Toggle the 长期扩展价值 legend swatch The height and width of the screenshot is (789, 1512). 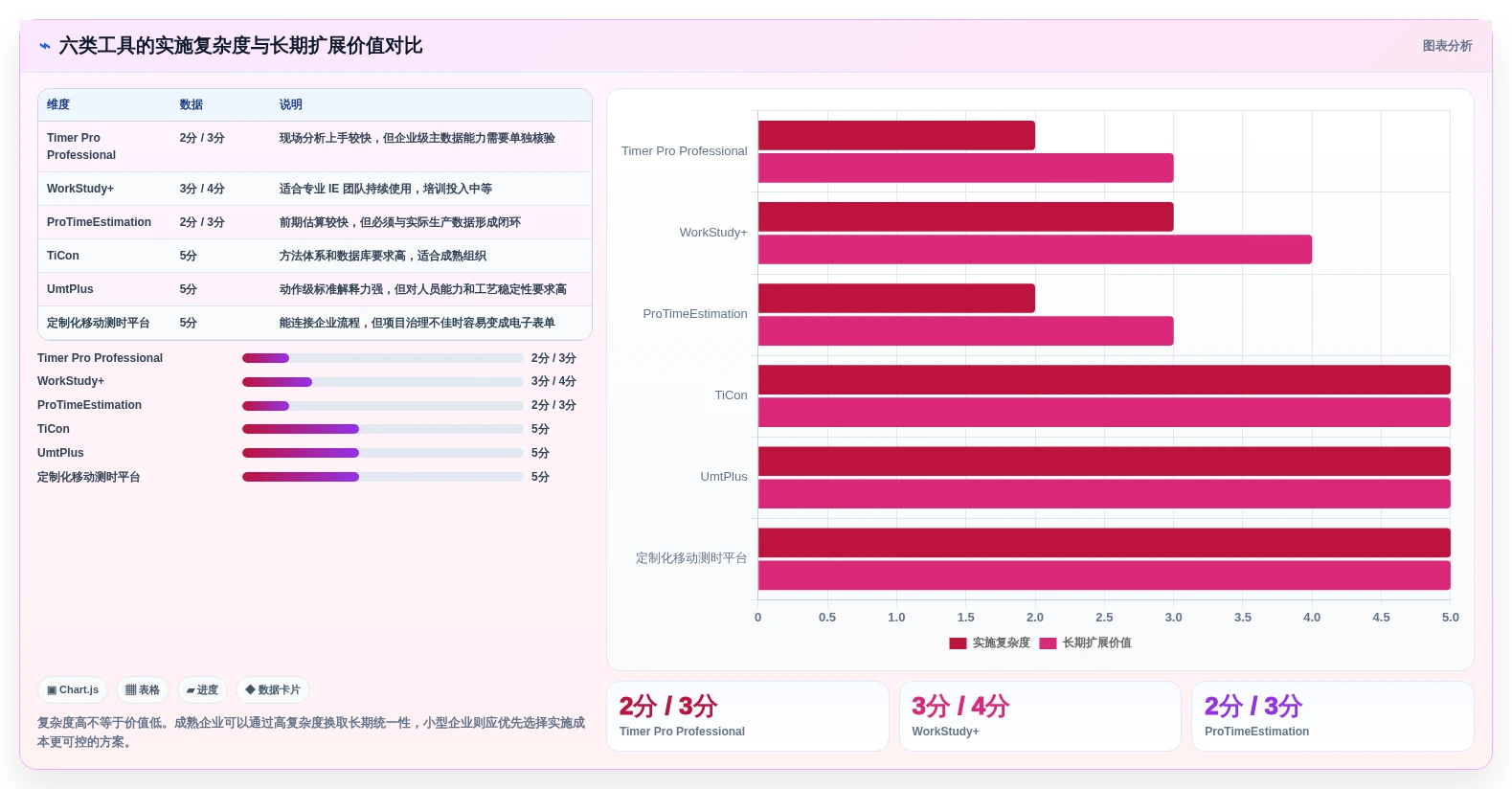(1048, 643)
